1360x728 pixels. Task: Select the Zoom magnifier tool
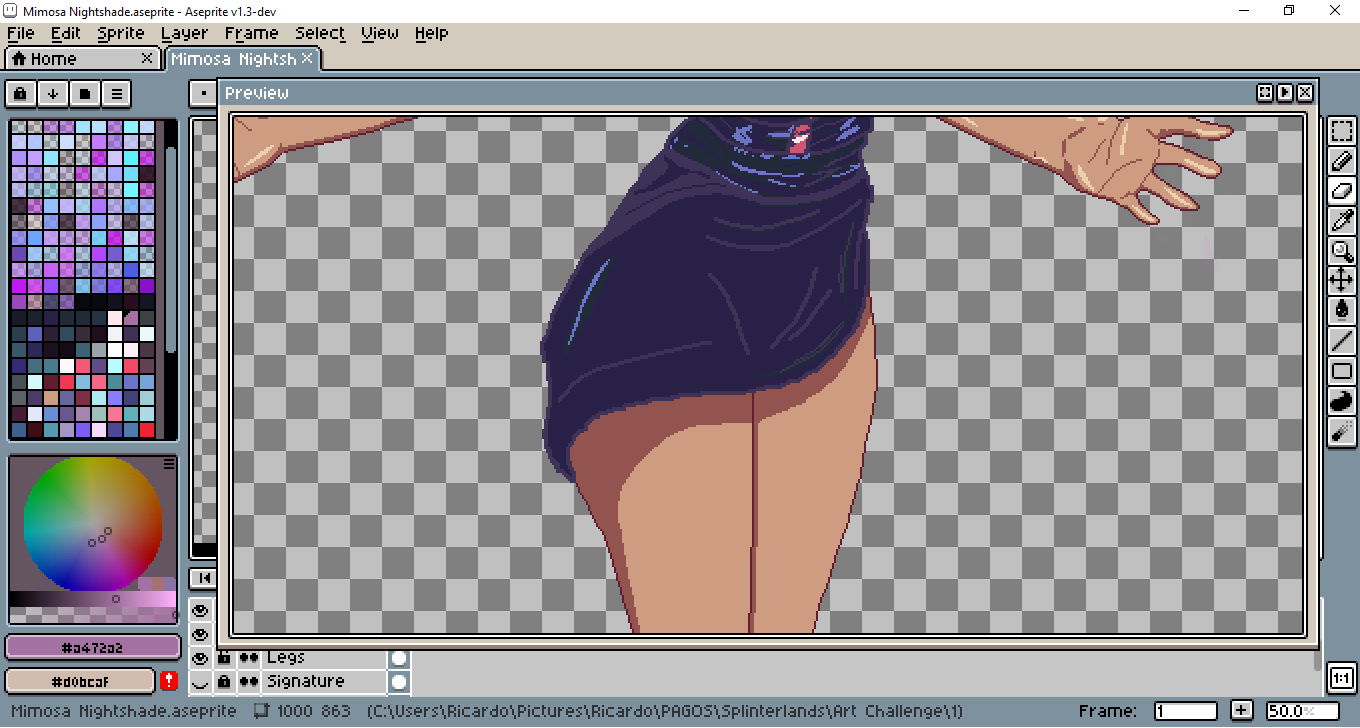pyautogui.click(x=1342, y=251)
